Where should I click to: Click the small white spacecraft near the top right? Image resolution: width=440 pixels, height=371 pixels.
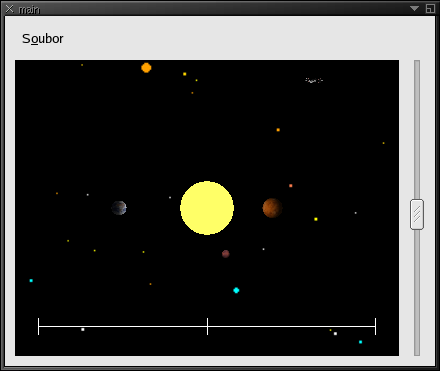pos(314,80)
